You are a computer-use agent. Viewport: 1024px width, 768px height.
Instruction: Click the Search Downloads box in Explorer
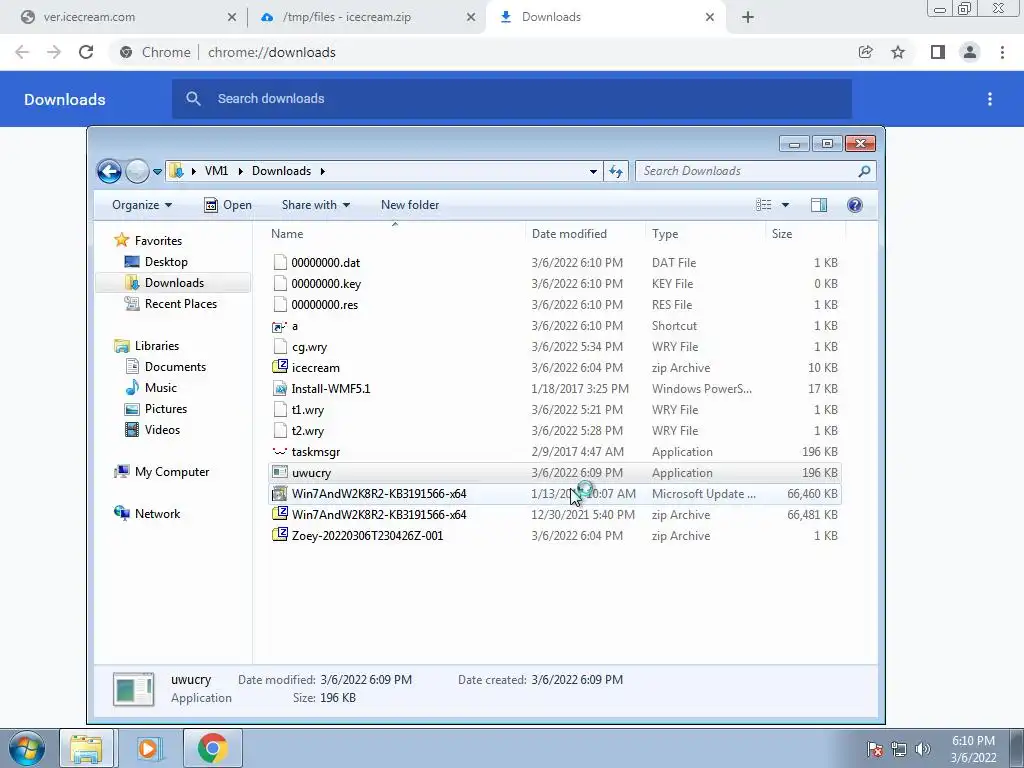[755, 171]
